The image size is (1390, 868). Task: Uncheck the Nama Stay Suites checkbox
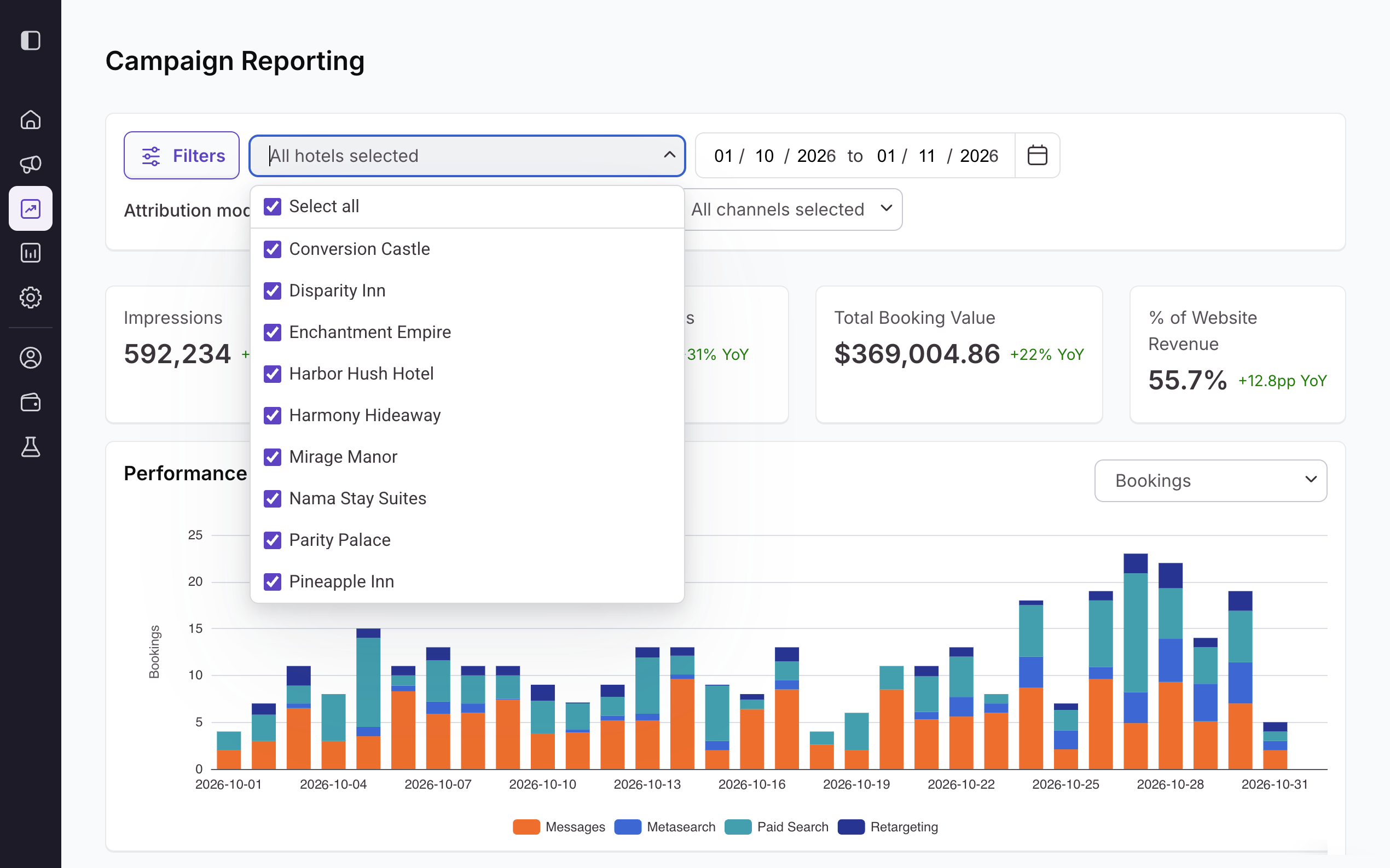tap(273, 498)
